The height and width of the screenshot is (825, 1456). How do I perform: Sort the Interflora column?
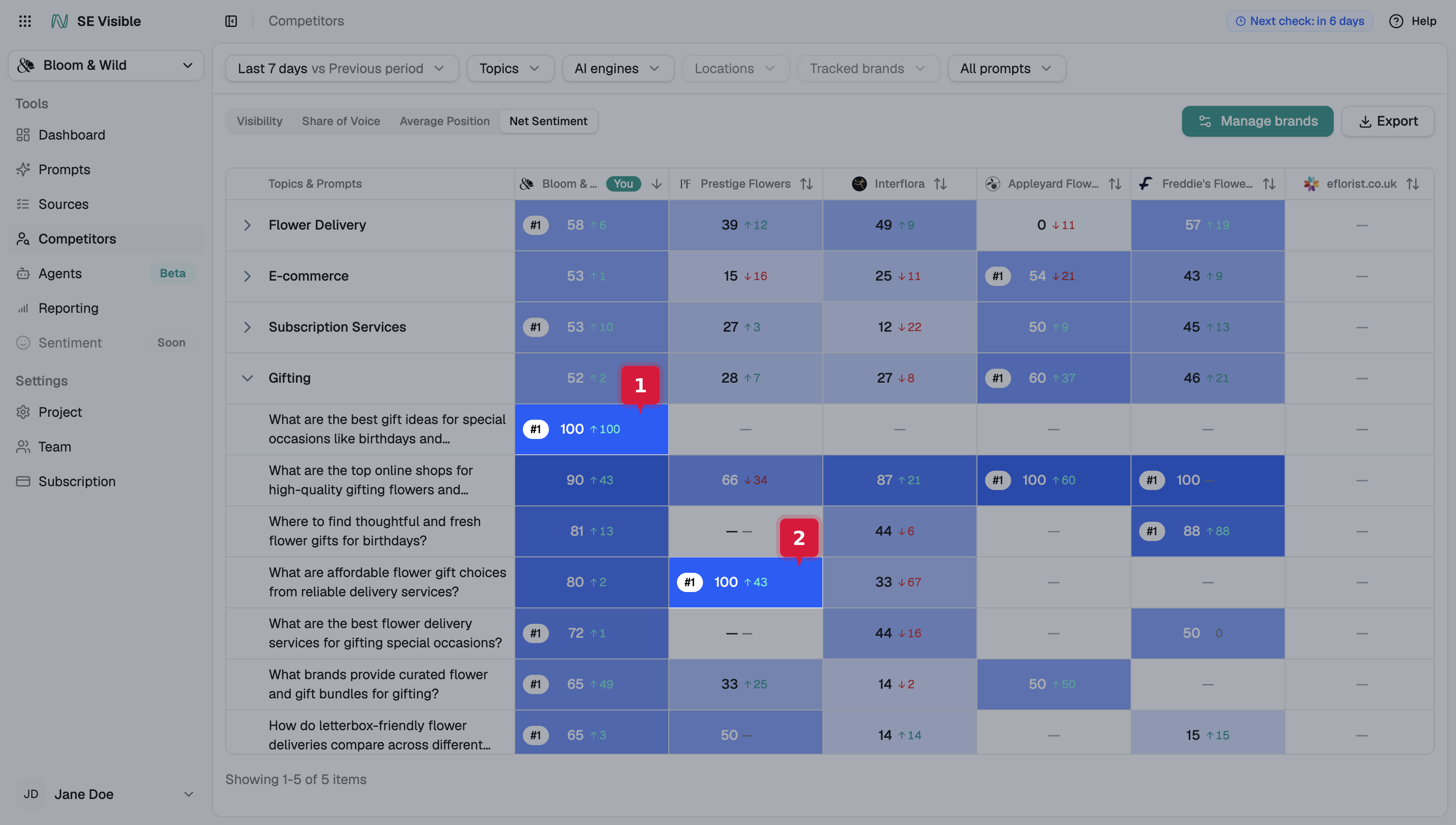tap(940, 183)
